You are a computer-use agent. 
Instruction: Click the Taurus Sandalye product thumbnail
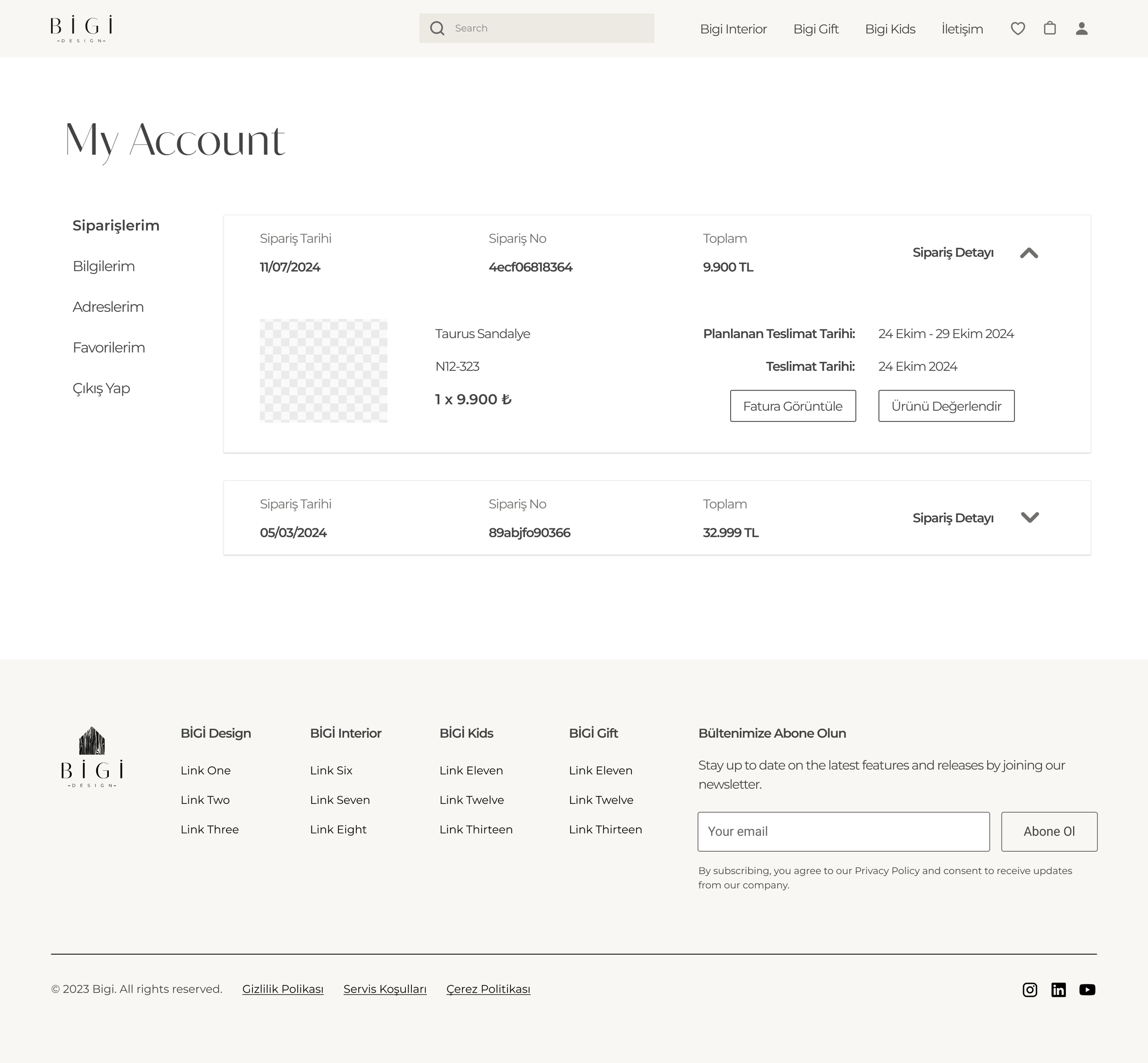324,369
